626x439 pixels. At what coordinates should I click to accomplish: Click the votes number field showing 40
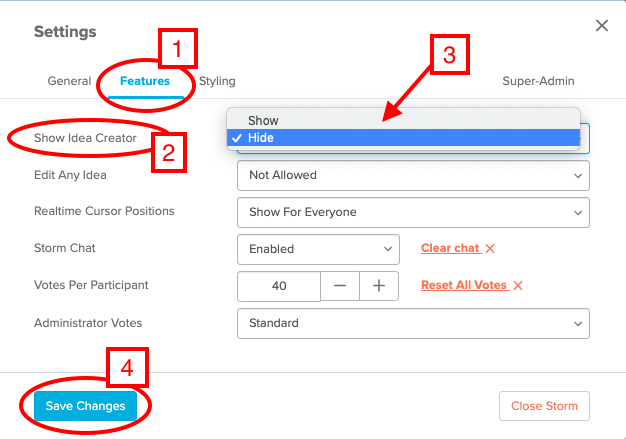tap(279, 286)
